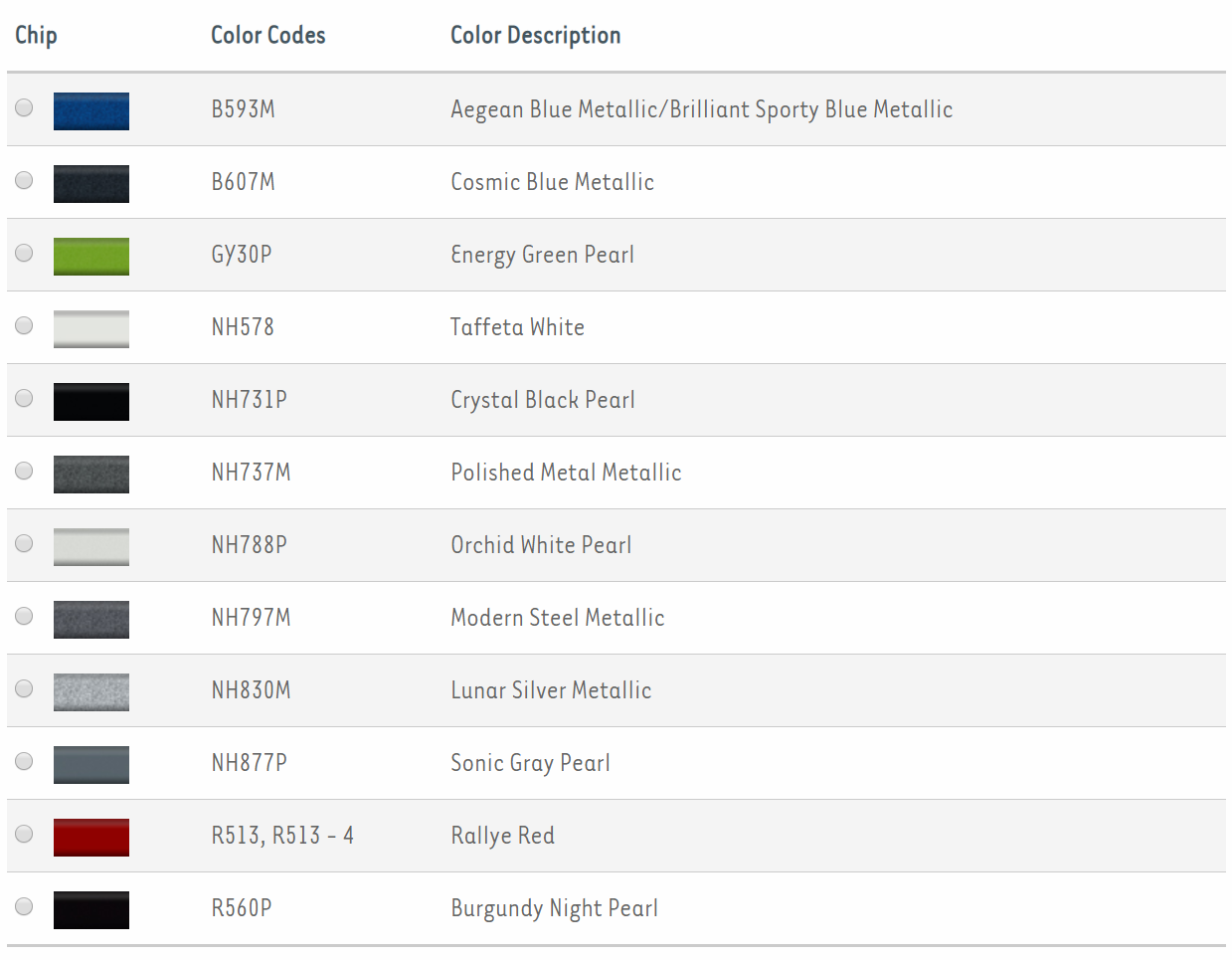
Task: Select radio button for Polished Metal Metallic
Action: tap(25, 471)
